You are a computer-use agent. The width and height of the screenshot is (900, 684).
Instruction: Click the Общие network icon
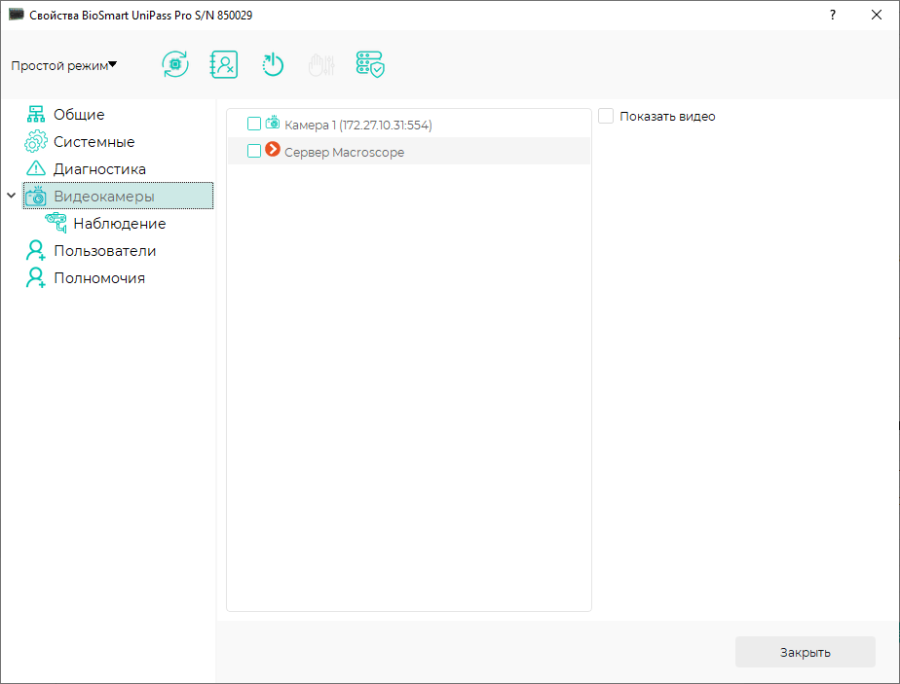point(36,114)
